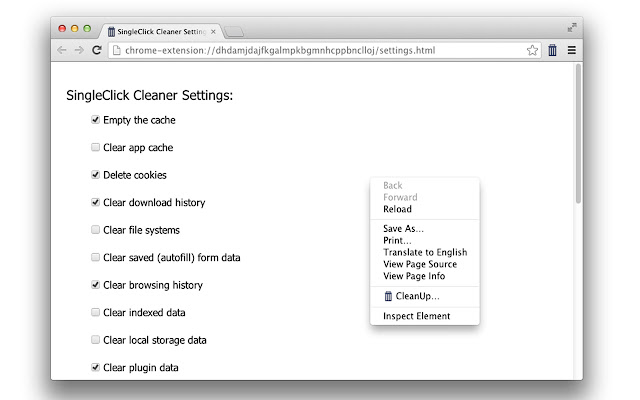Enter fullscreen with the window expand arrows
The image size is (640, 400).
(x=571, y=28)
